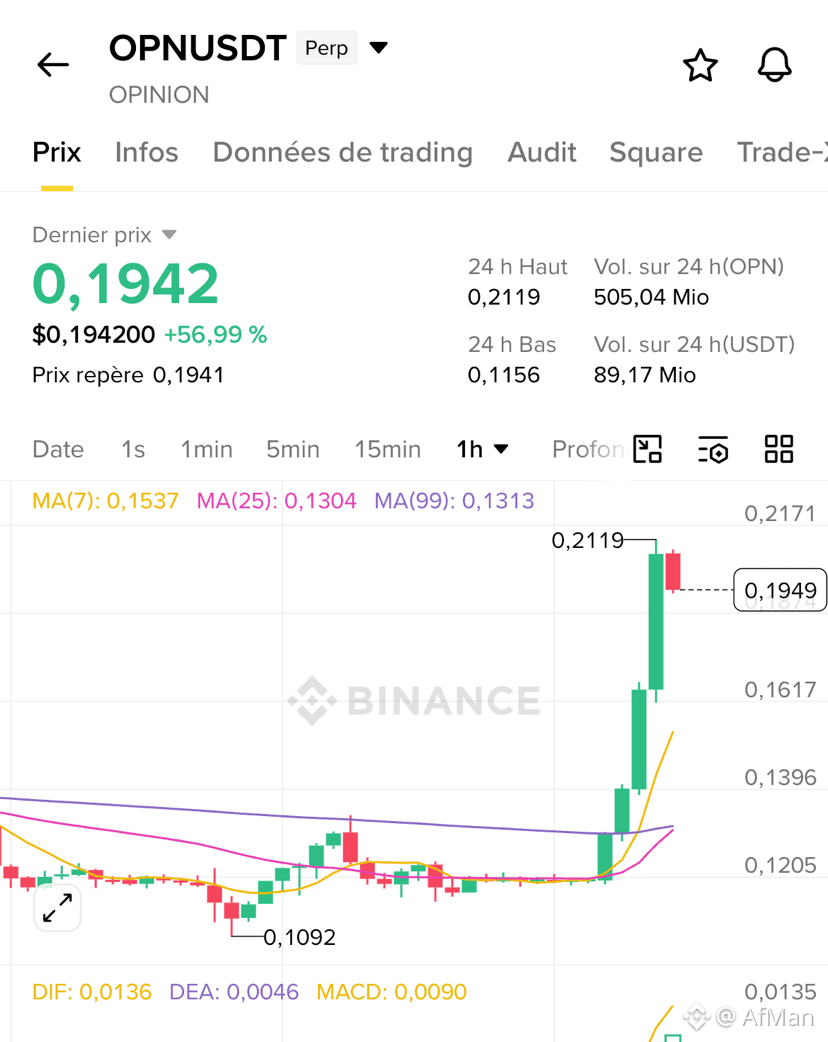Click the tall green breakout candle
This screenshot has width=828, height=1042.
[656, 621]
